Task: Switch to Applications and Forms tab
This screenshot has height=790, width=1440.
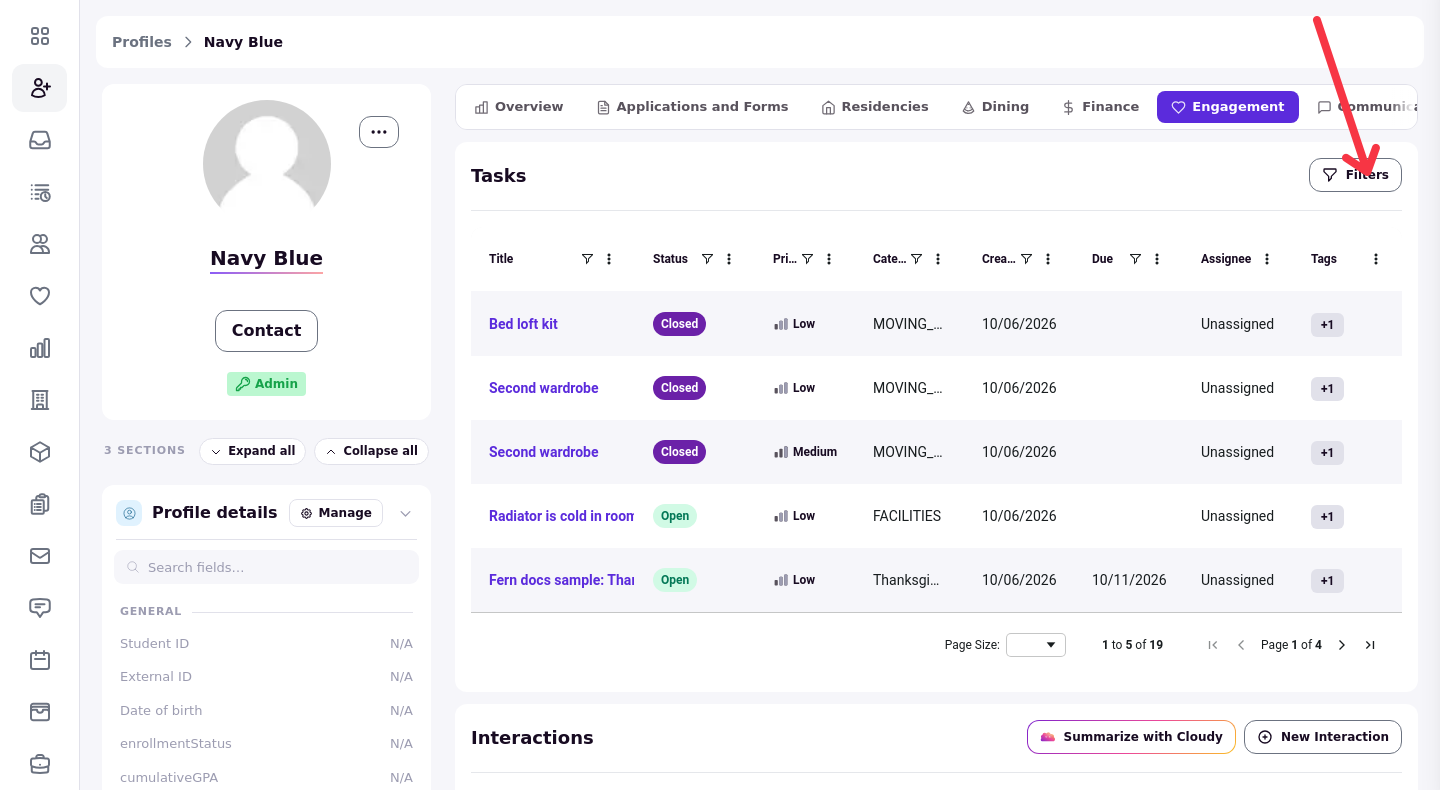Action: [x=692, y=107]
